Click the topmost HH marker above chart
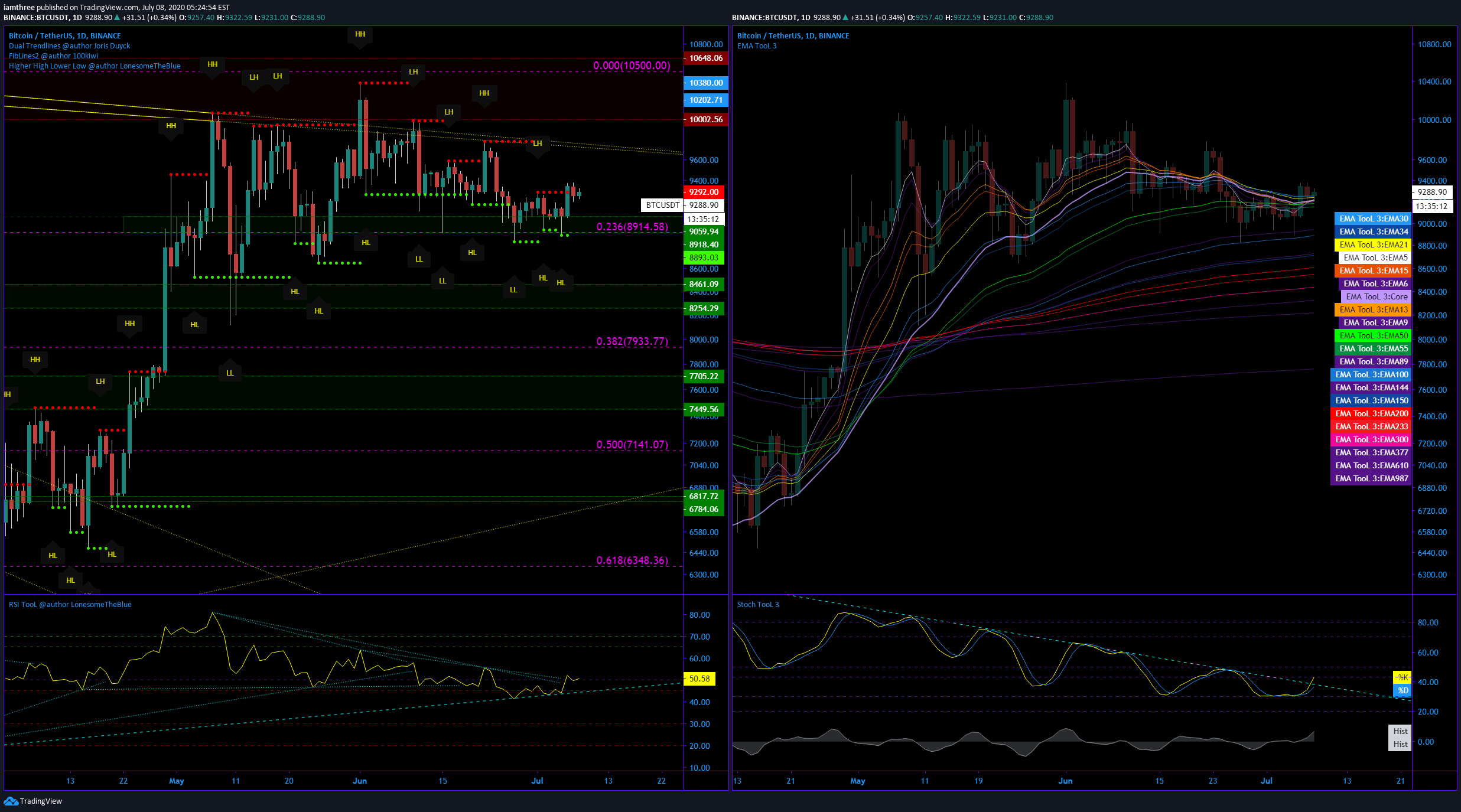The image size is (1461, 812). click(x=360, y=34)
